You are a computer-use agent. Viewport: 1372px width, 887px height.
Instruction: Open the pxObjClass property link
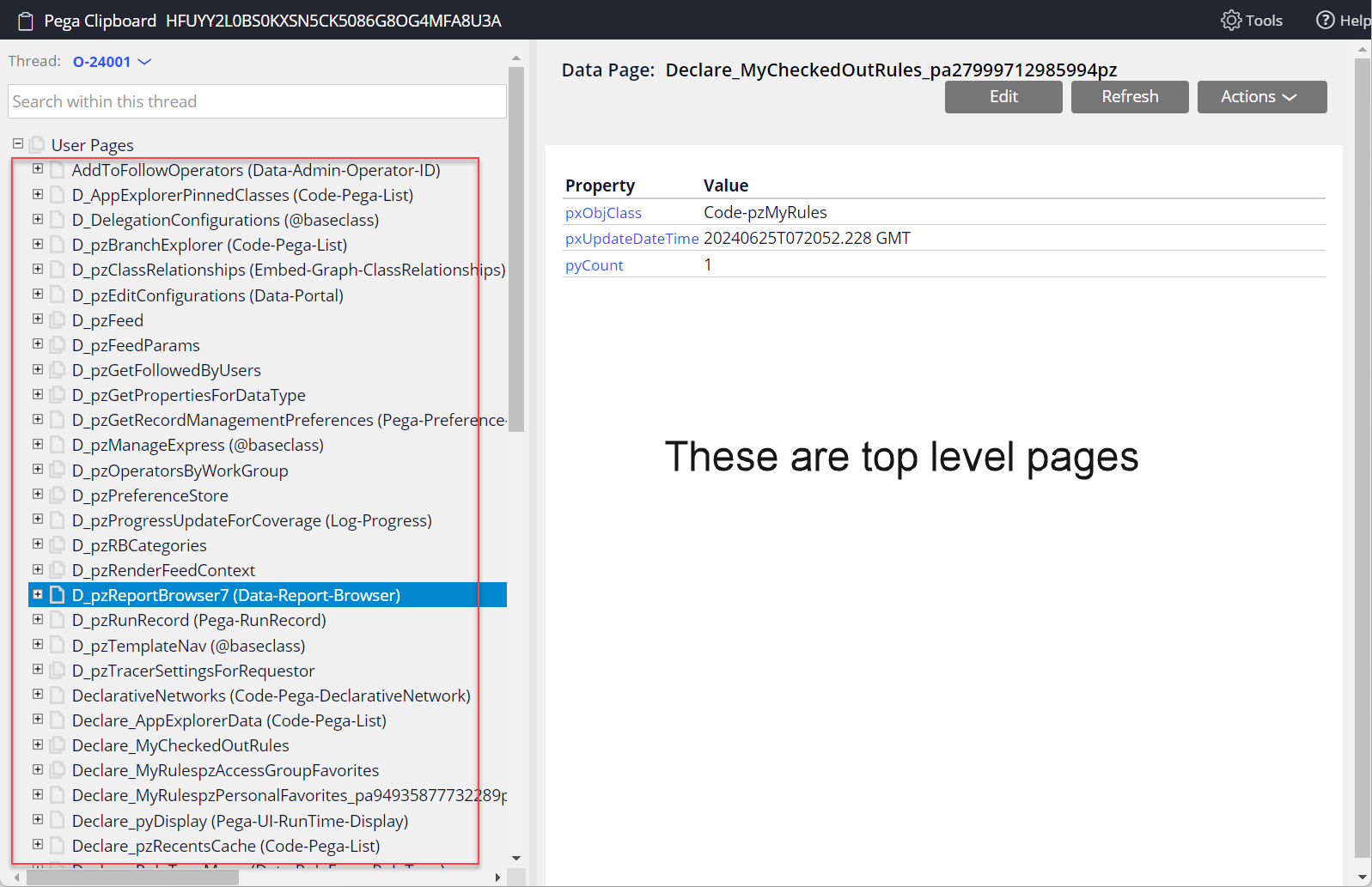603,213
